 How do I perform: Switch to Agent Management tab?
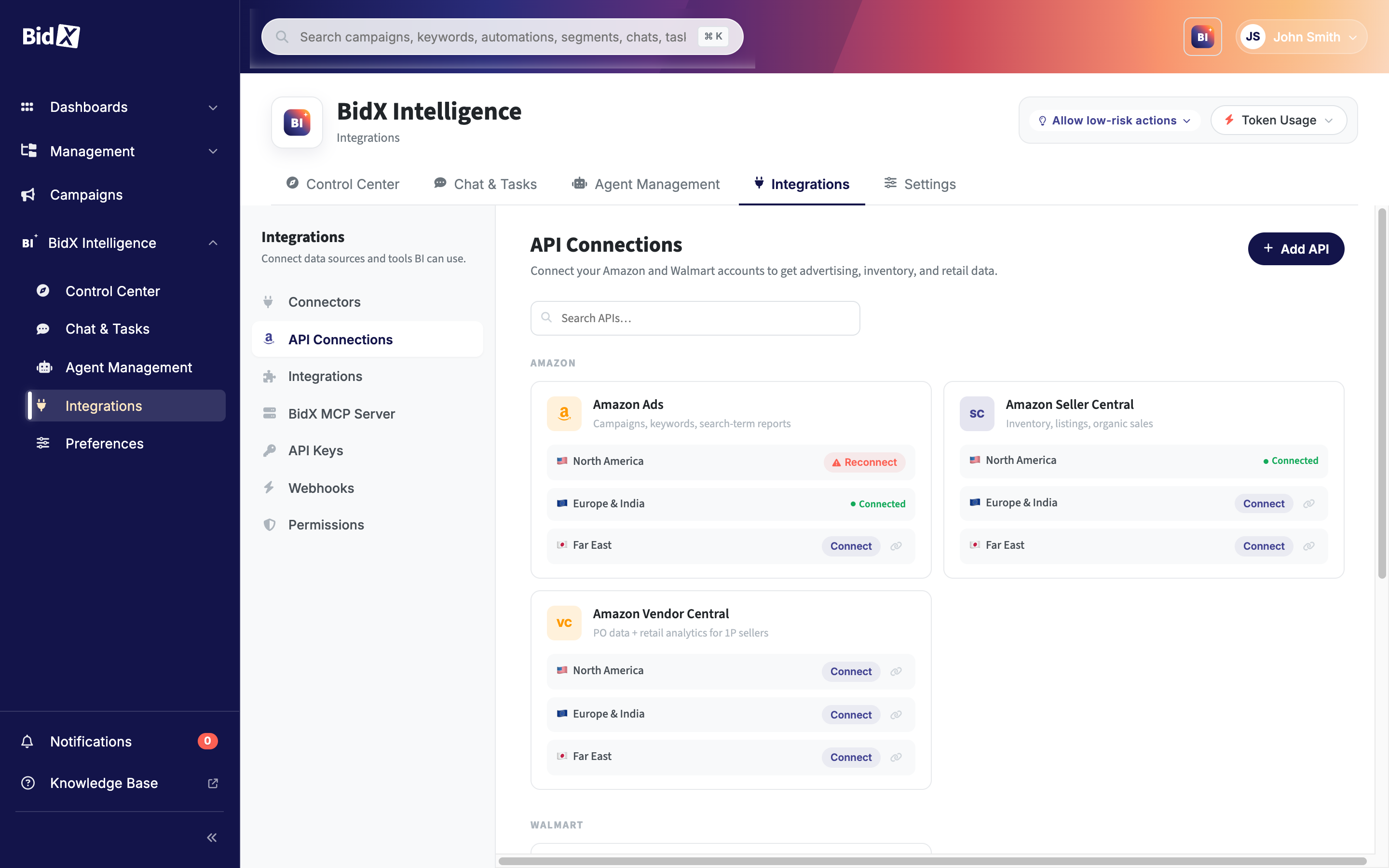[x=645, y=184]
